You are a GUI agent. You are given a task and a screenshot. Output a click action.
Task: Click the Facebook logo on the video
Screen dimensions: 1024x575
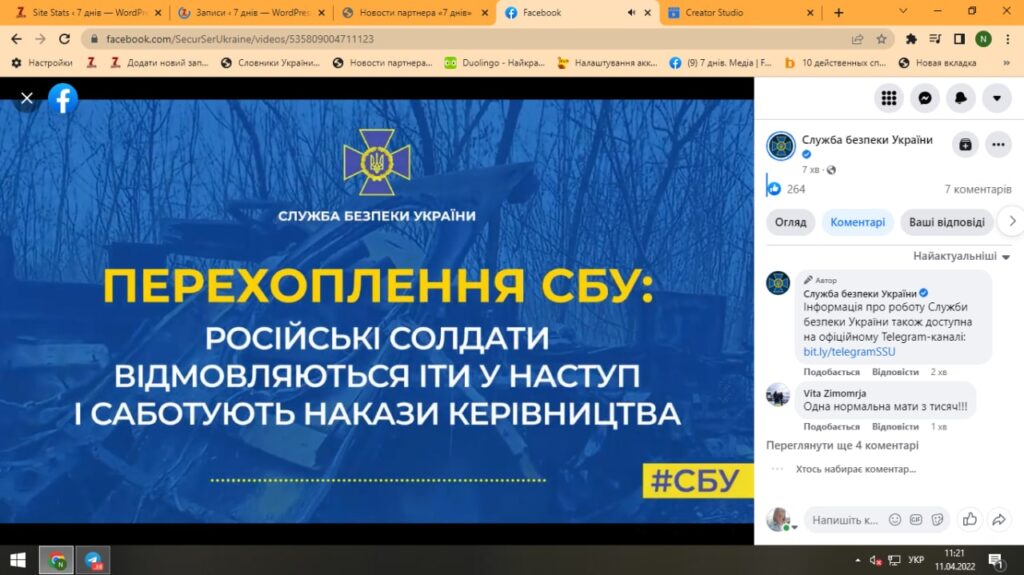(x=63, y=98)
